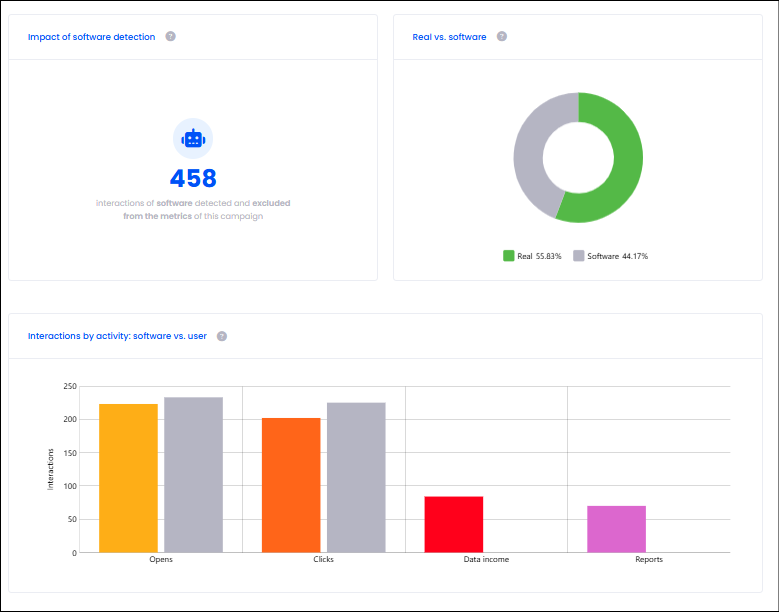Click the pink Reports bar
This screenshot has height=612, width=779.
[617, 529]
